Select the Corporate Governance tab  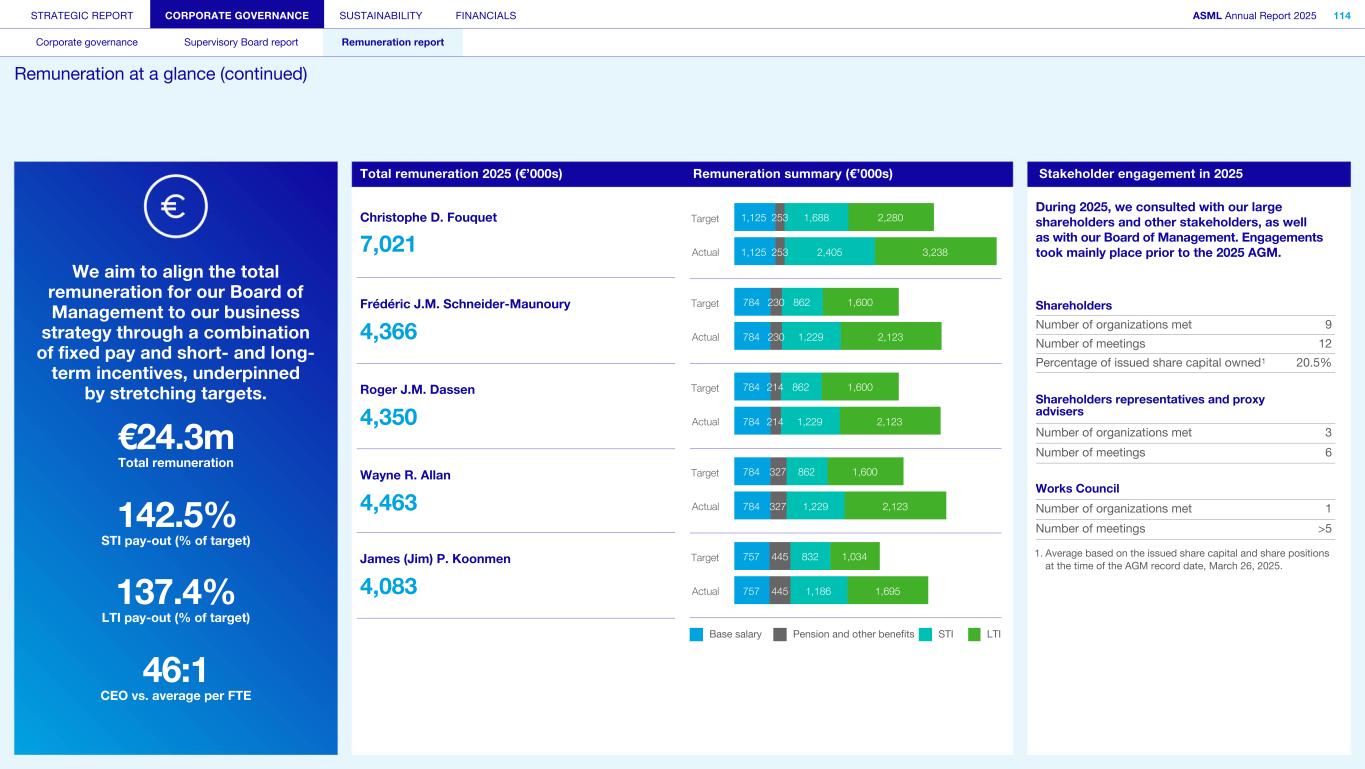[237, 15]
